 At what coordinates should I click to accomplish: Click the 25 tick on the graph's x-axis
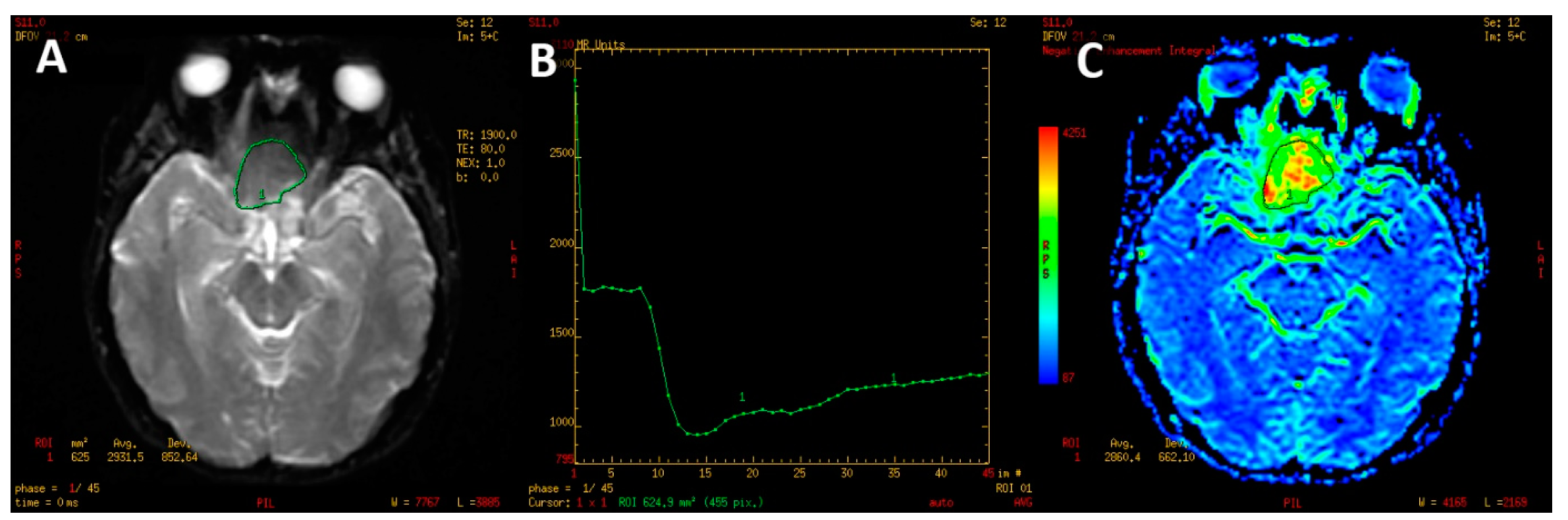tap(799, 473)
